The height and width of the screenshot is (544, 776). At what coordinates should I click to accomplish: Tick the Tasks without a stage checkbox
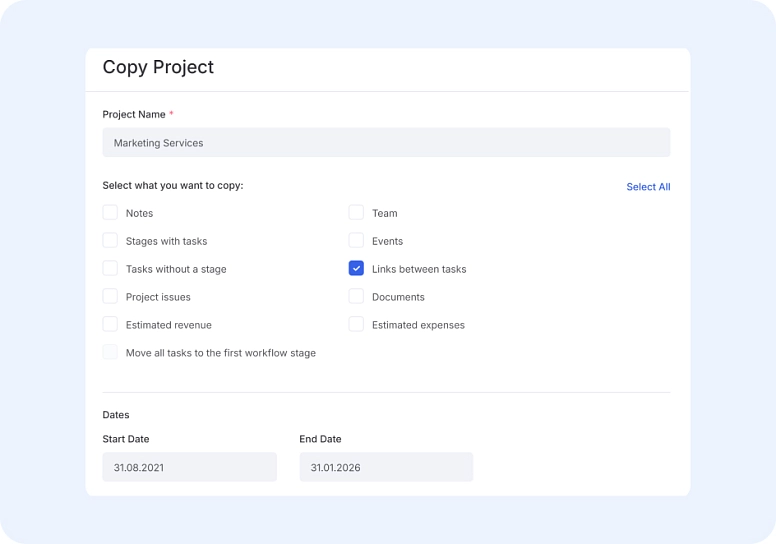click(x=110, y=269)
